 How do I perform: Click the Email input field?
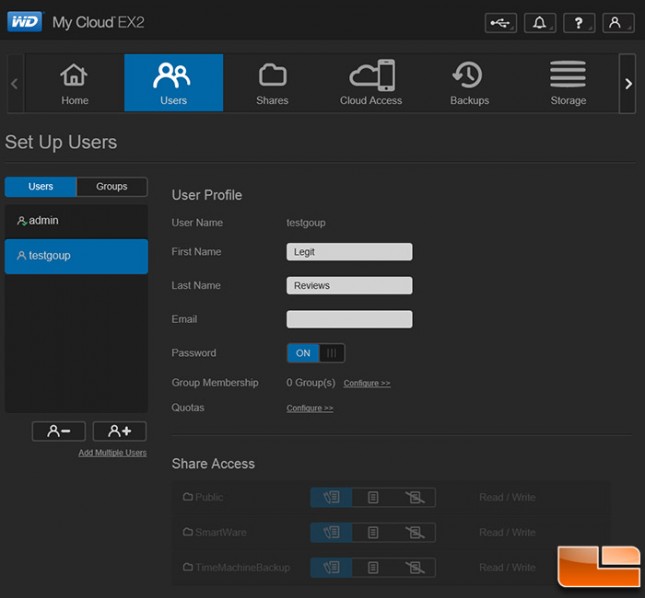349,319
